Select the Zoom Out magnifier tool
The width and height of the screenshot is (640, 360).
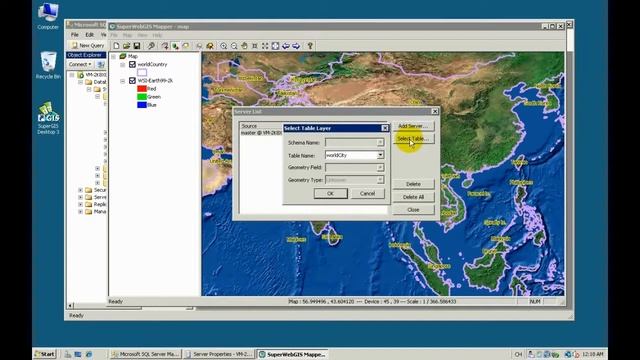(x=234, y=46)
